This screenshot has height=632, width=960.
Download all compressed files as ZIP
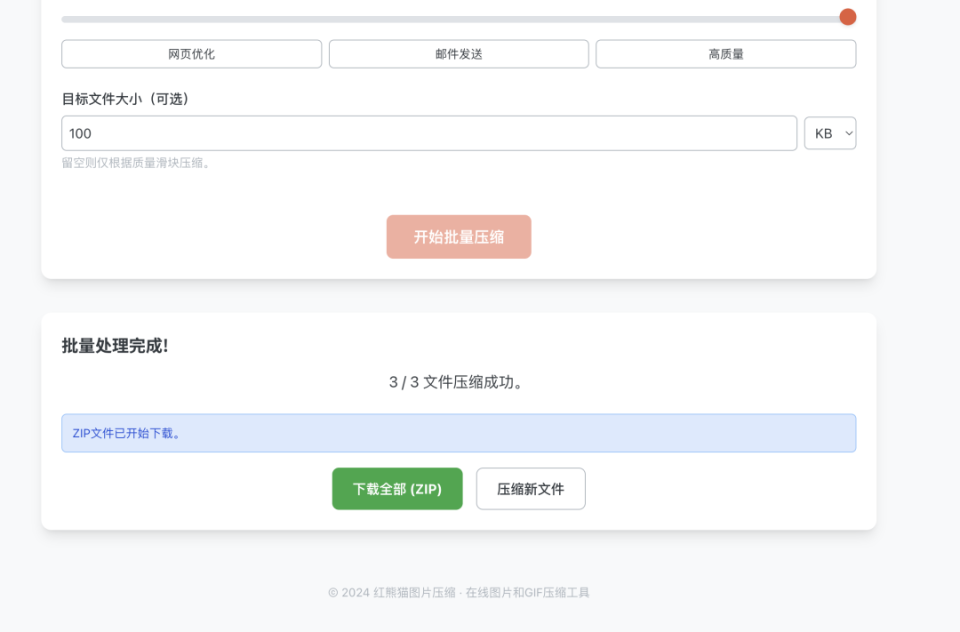coord(397,488)
